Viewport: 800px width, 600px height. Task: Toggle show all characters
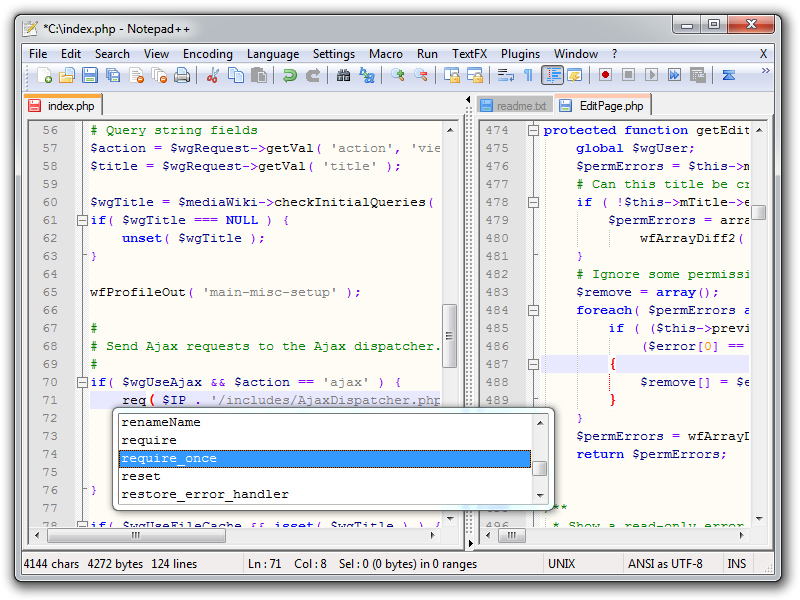pyautogui.click(x=528, y=74)
